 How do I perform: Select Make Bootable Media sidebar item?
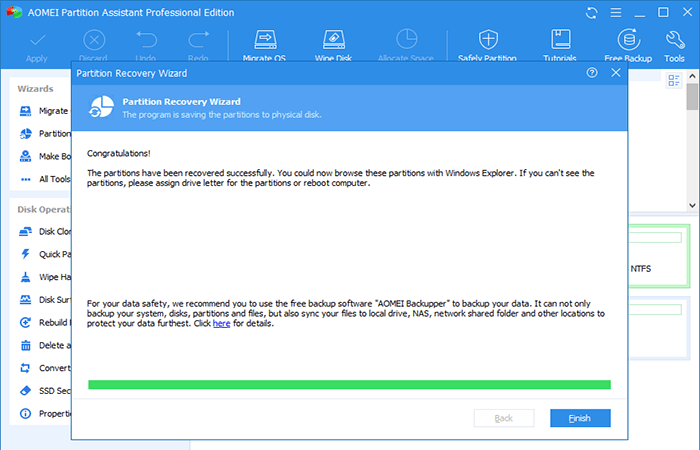click(44, 156)
